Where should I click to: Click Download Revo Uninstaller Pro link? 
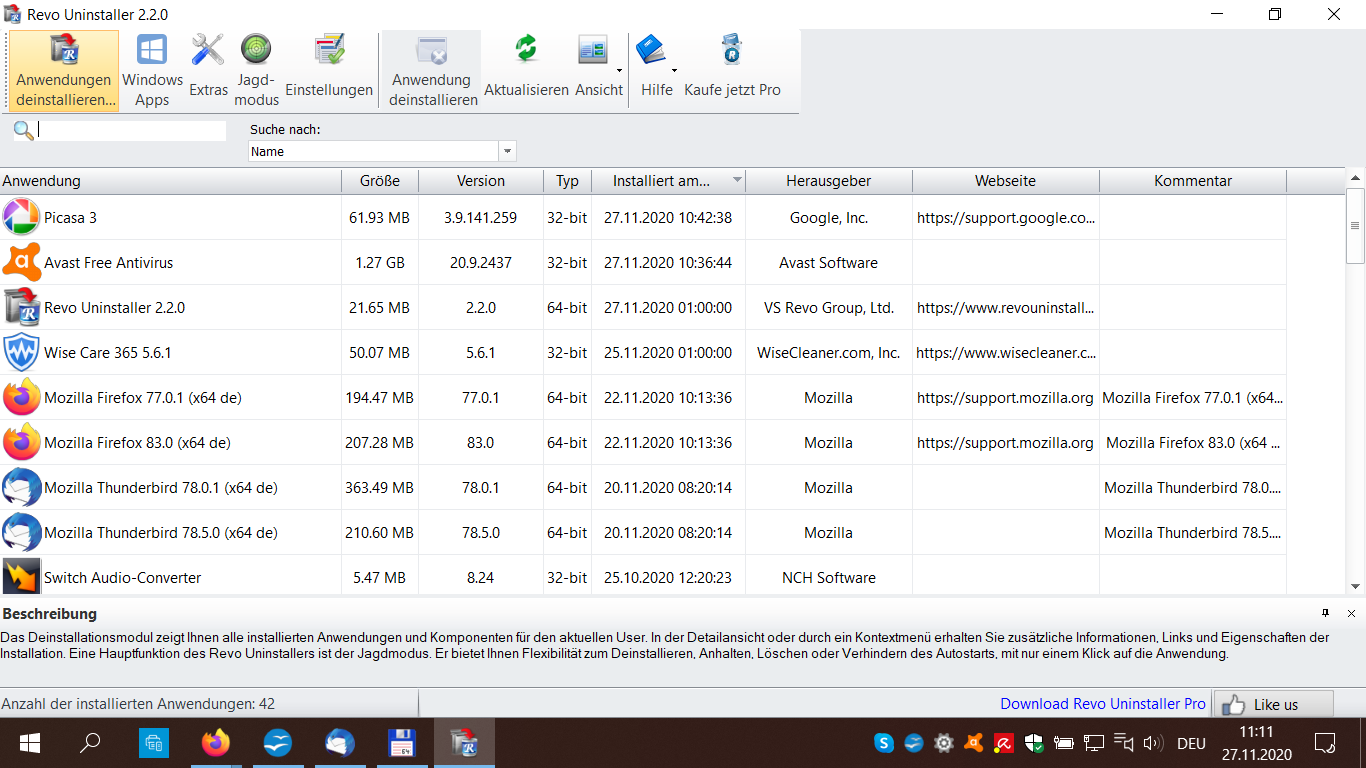click(1103, 704)
